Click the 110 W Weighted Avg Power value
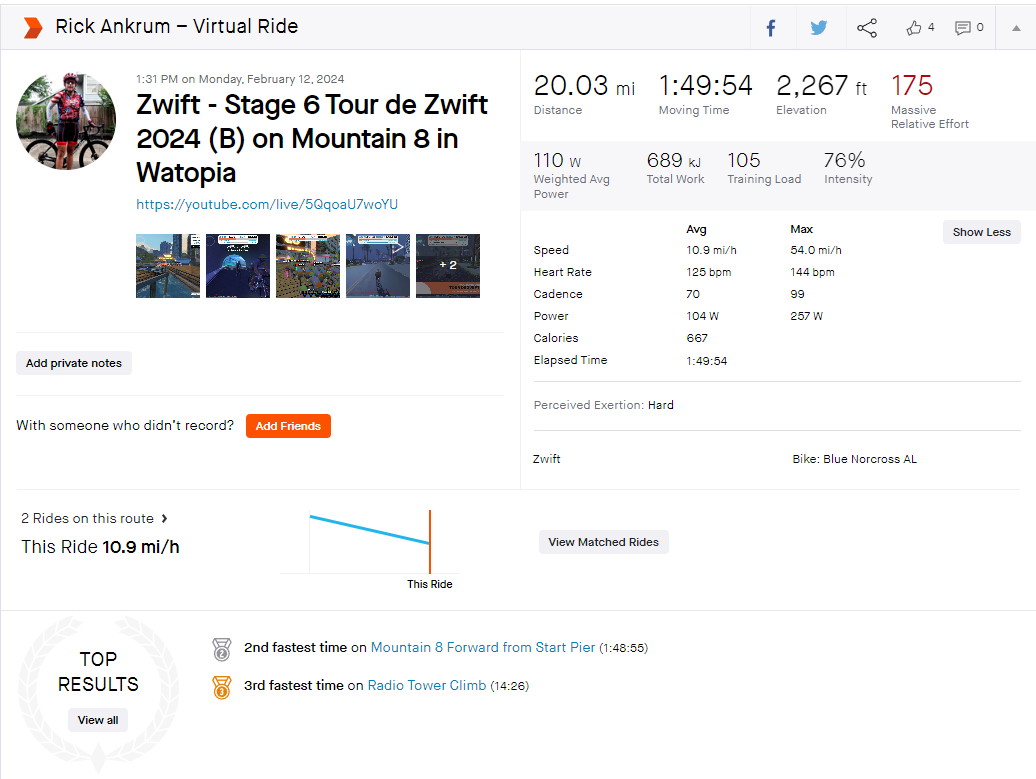The width and height of the screenshot is (1036, 779). click(557, 161)
